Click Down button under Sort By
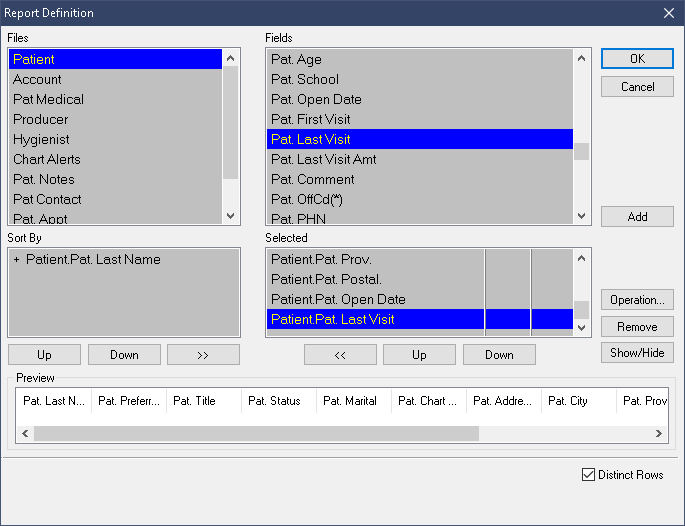The image size is (685, 526). point(124,355)
